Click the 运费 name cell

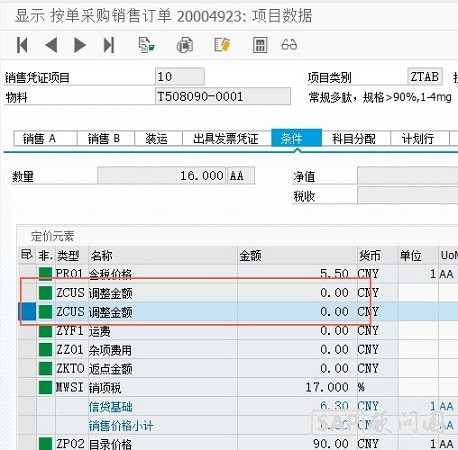163,331
